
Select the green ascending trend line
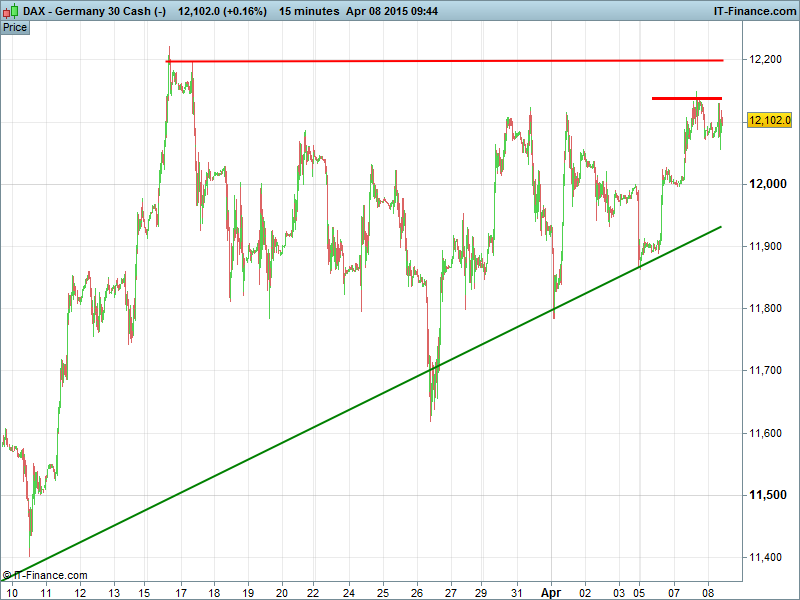(x=400, y=408)
